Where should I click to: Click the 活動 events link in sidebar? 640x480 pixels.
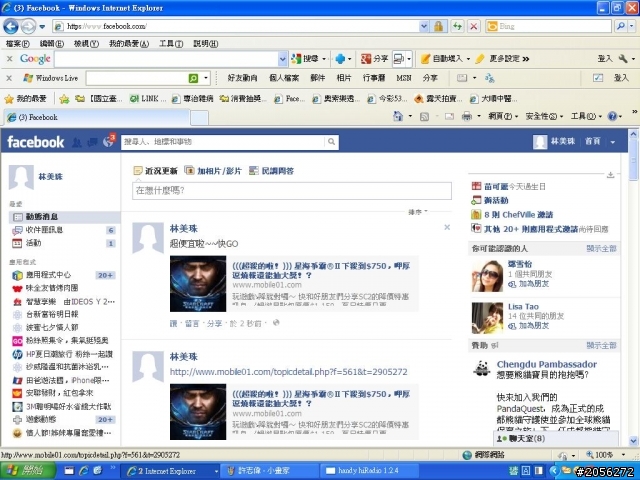click(33, 243)
